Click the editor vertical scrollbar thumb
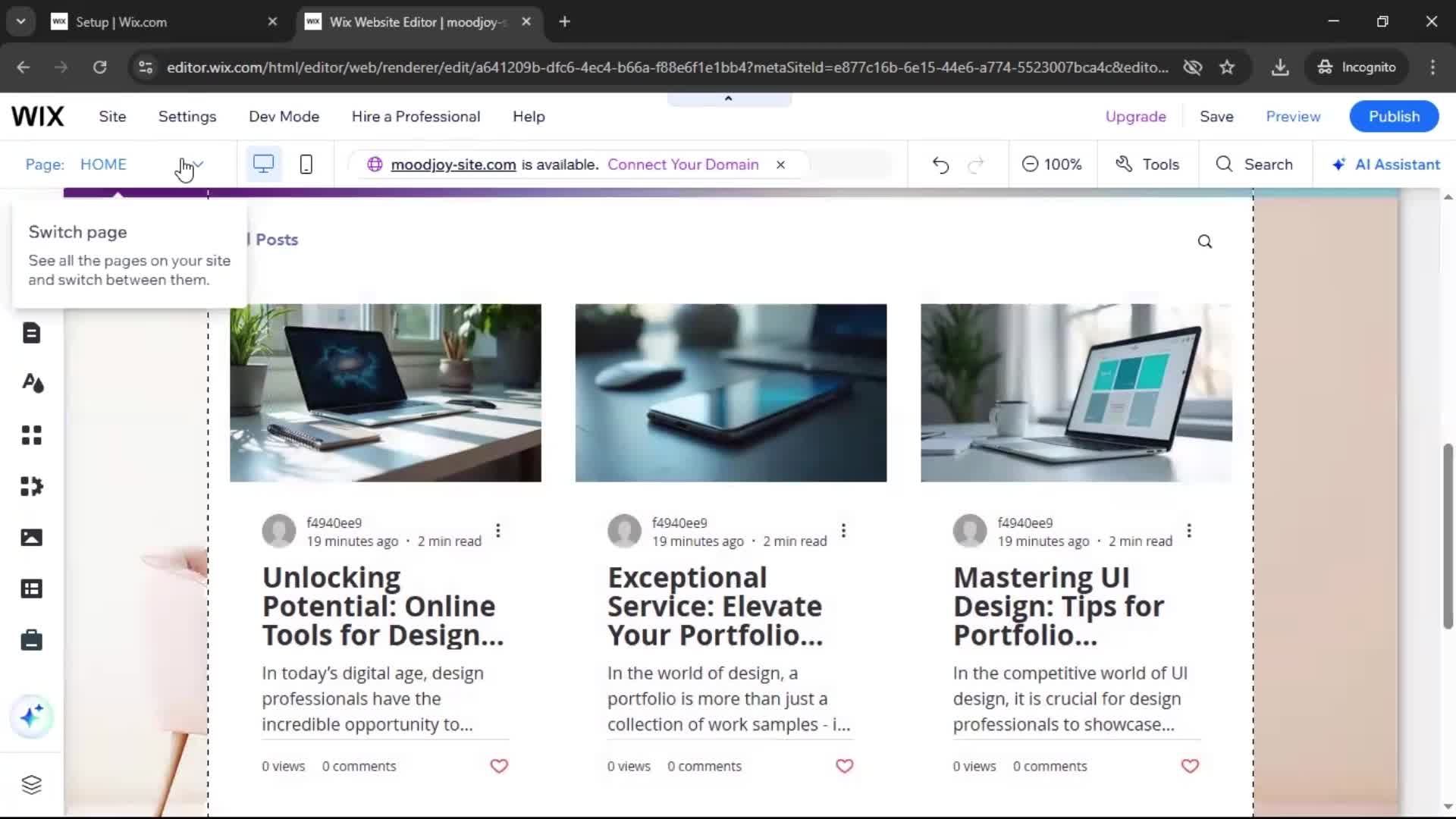1456x819 pixels. pyautogui.click(x=1448, y=535)
